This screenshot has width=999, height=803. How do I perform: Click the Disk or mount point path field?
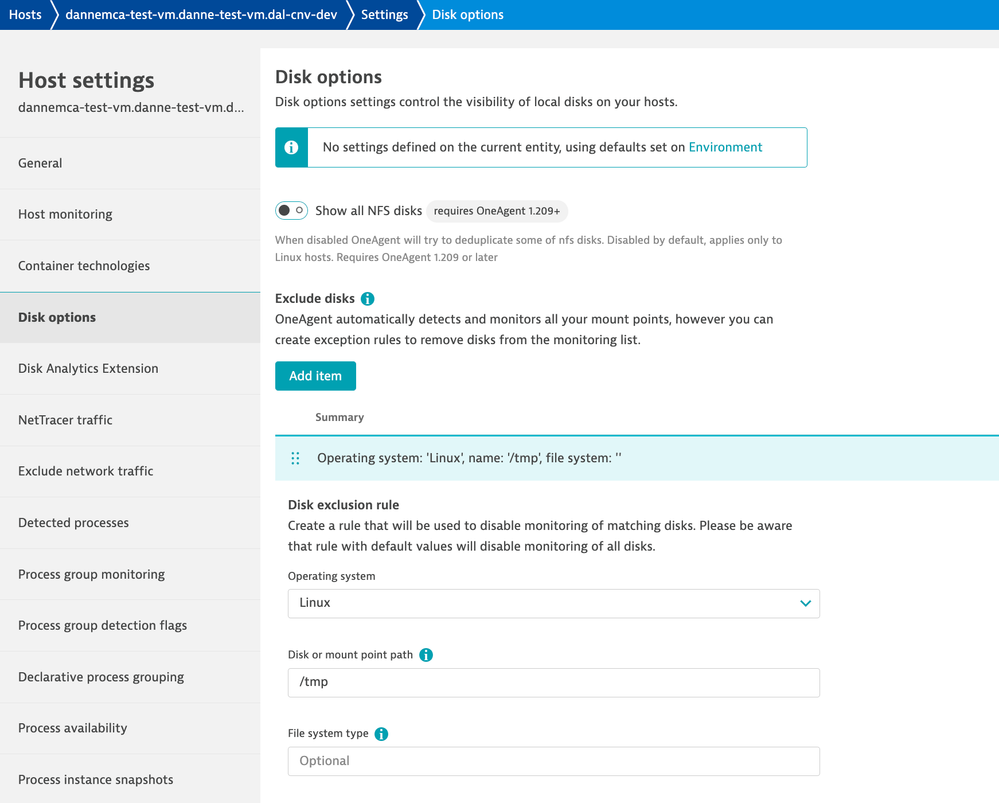tap(553, 682)
